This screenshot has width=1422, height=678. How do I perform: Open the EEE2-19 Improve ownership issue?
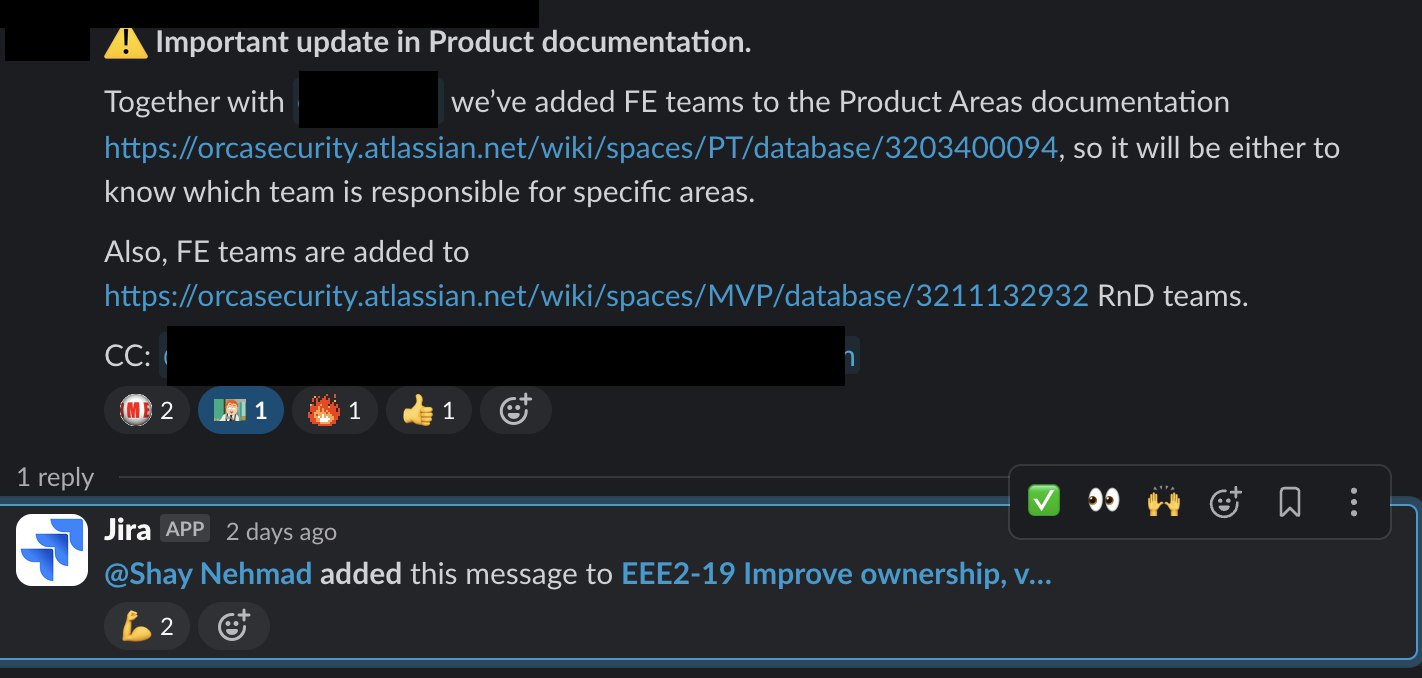[x=836, y=574]
